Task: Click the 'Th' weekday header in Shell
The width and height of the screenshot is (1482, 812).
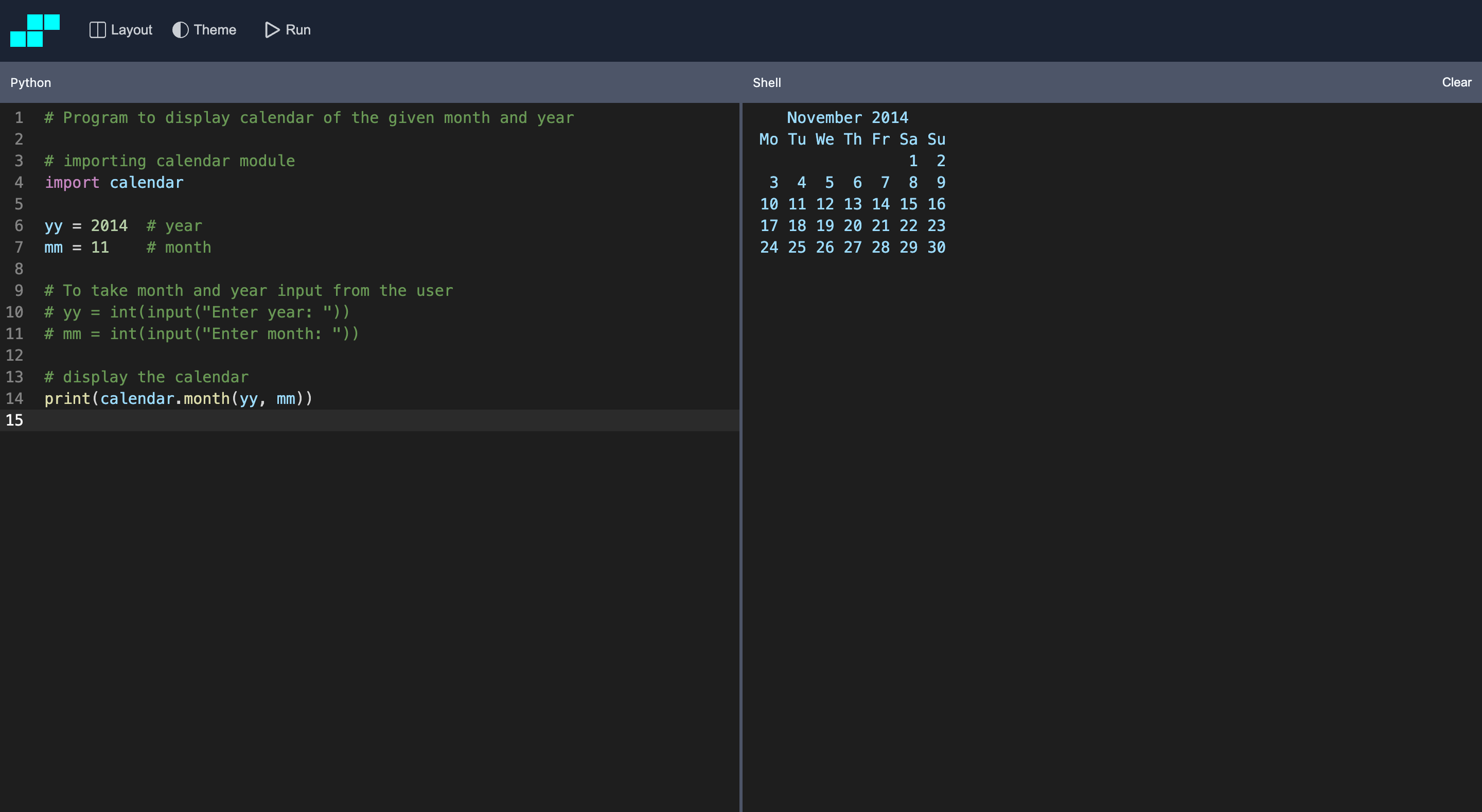Action: coord(853,139)
